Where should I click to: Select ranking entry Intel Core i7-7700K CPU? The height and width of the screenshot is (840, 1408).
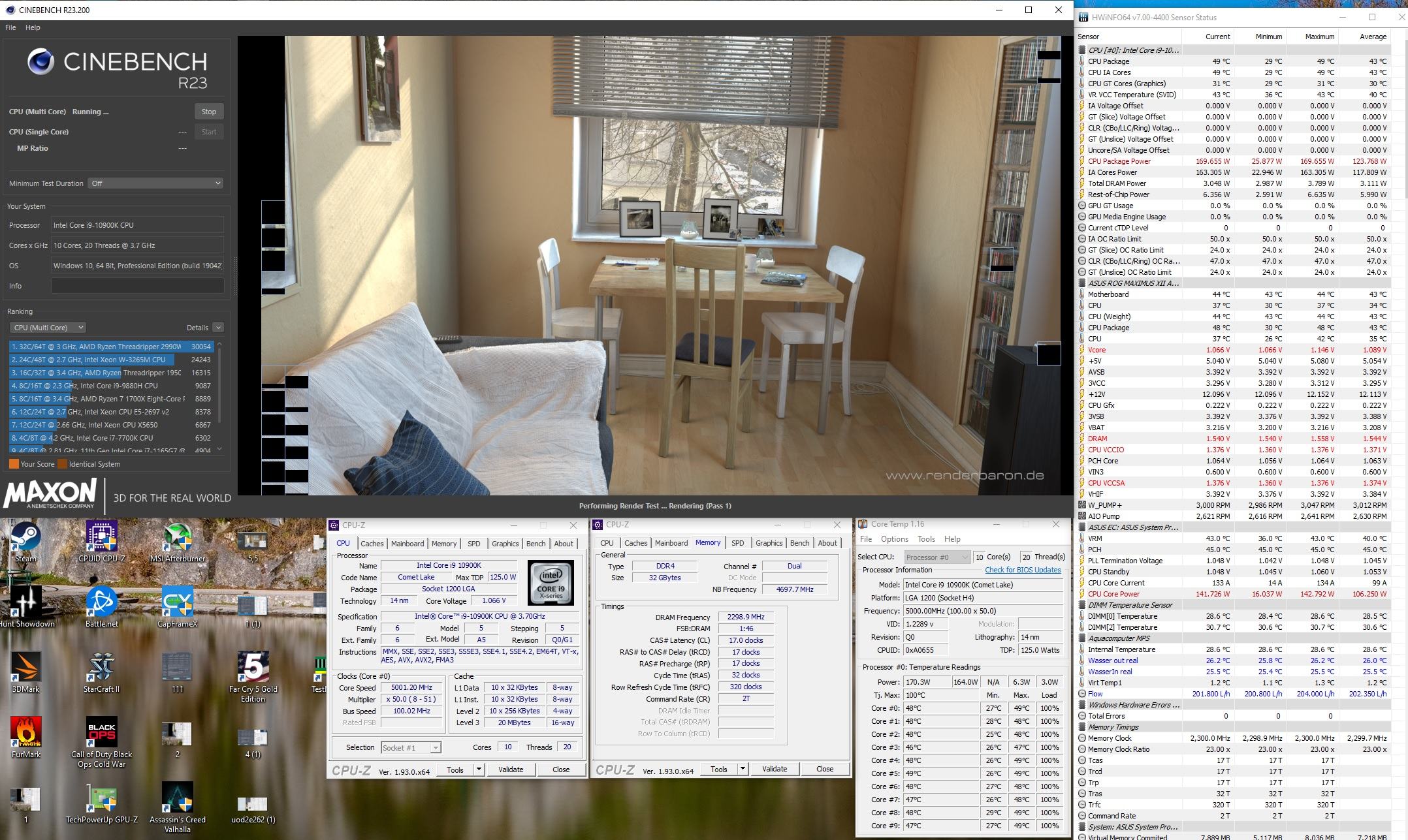(x=111, y=438)
